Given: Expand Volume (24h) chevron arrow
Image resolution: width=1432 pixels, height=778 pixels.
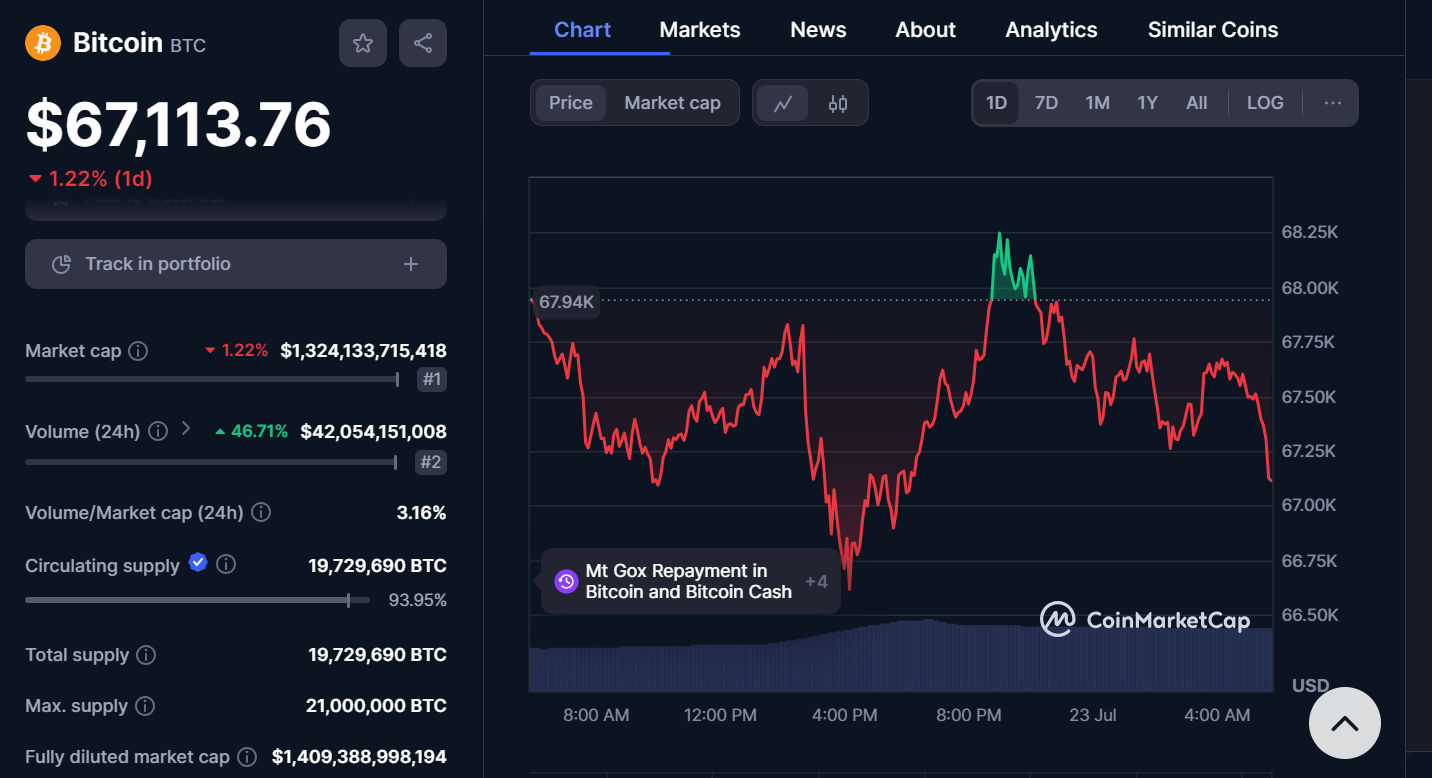Looking at the screenshot, I should [x=186, y=429].
